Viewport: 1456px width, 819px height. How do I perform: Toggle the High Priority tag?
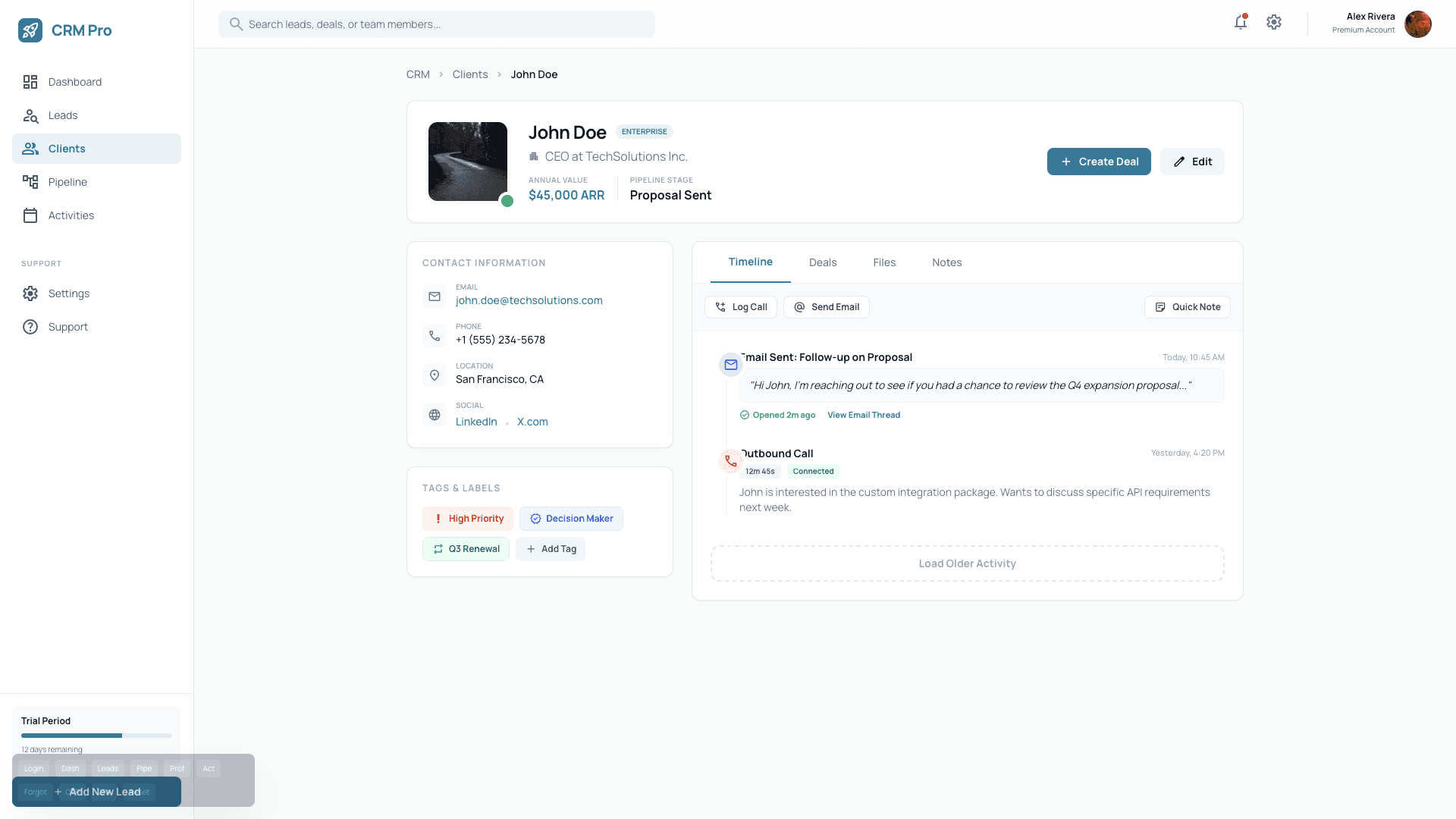tap(467, 518)
